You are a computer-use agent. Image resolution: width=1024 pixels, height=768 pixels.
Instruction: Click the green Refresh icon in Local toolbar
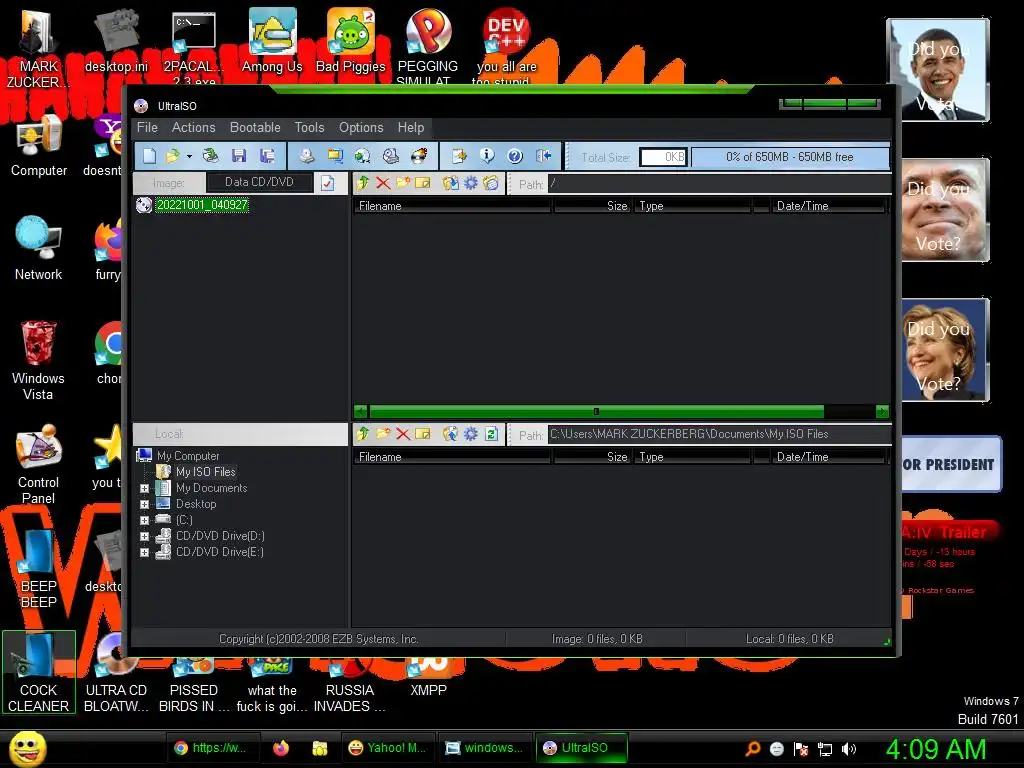click(491, 434)
